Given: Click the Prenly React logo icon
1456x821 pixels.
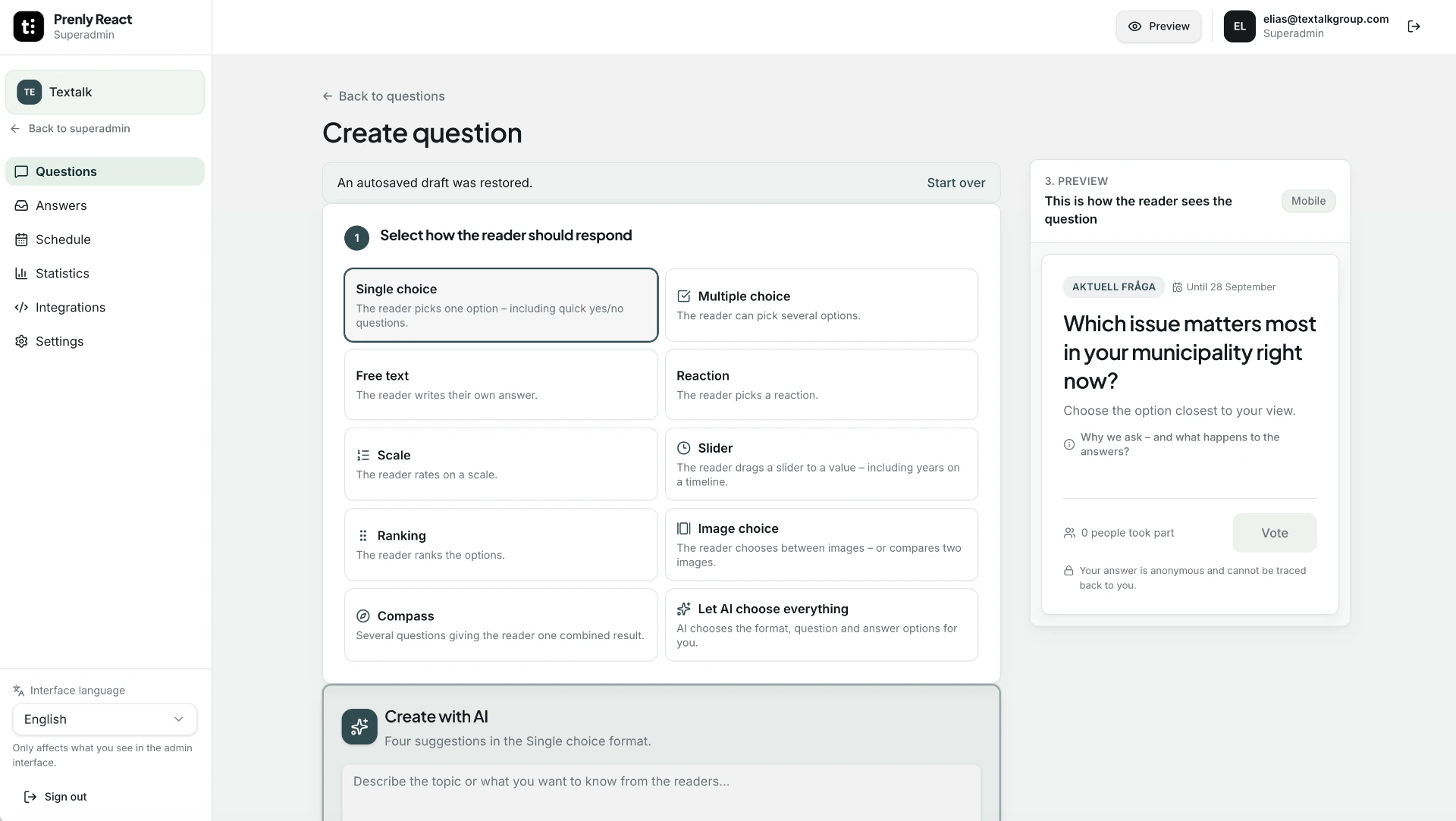Looking at the screenshot, I should point(28,27).
